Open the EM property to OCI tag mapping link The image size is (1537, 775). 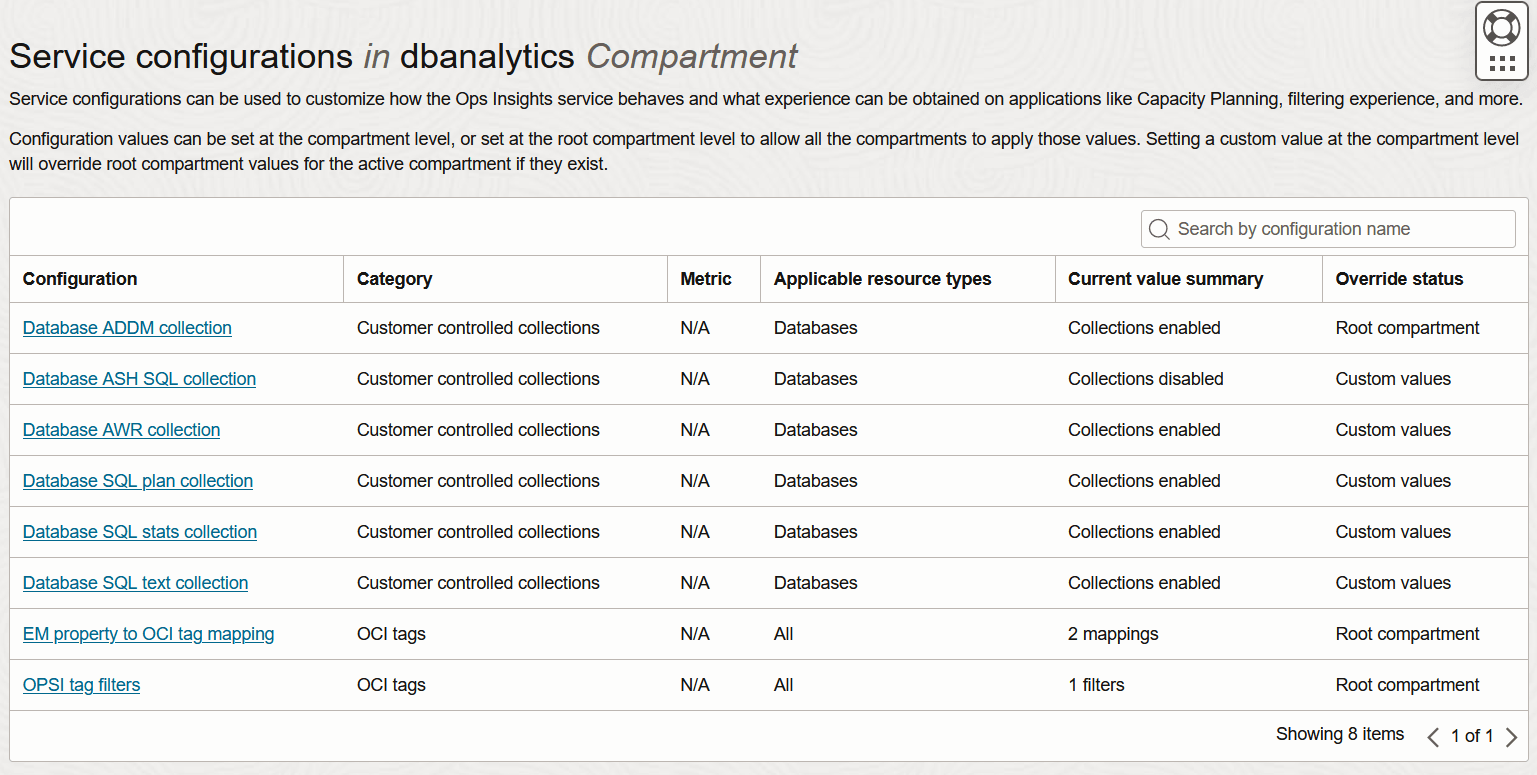click(x=148, y=634)
